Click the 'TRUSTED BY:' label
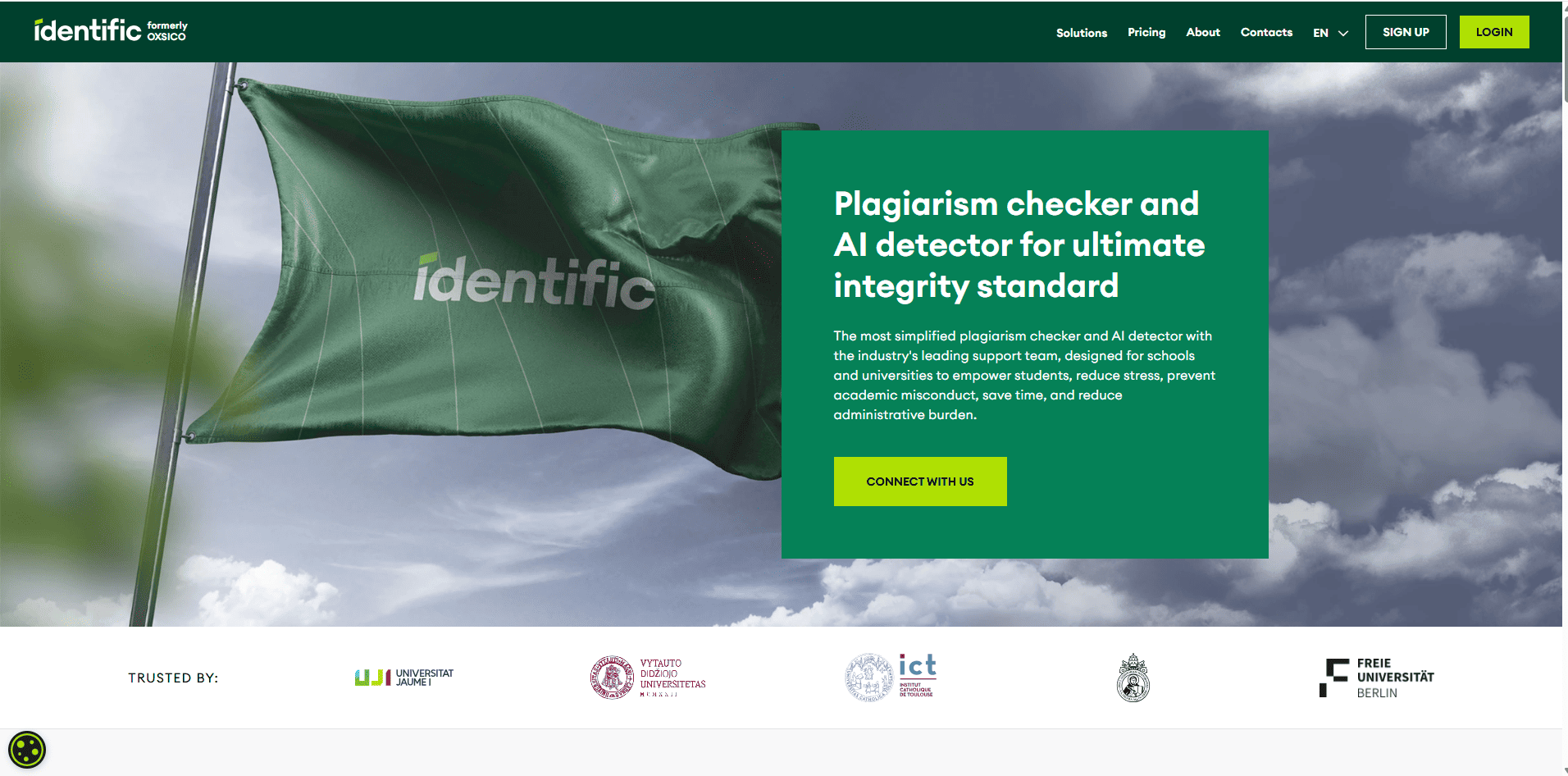 (173, 678)
